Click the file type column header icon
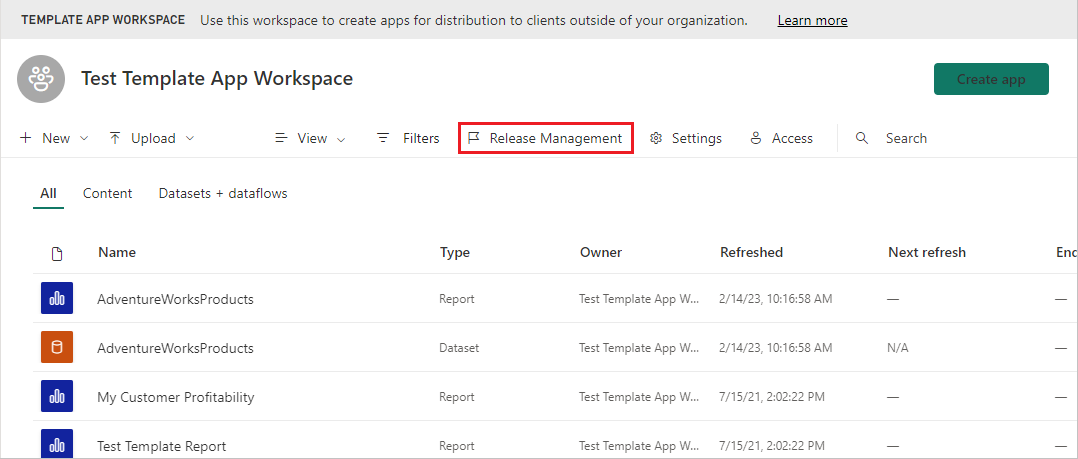 point(57,253)
